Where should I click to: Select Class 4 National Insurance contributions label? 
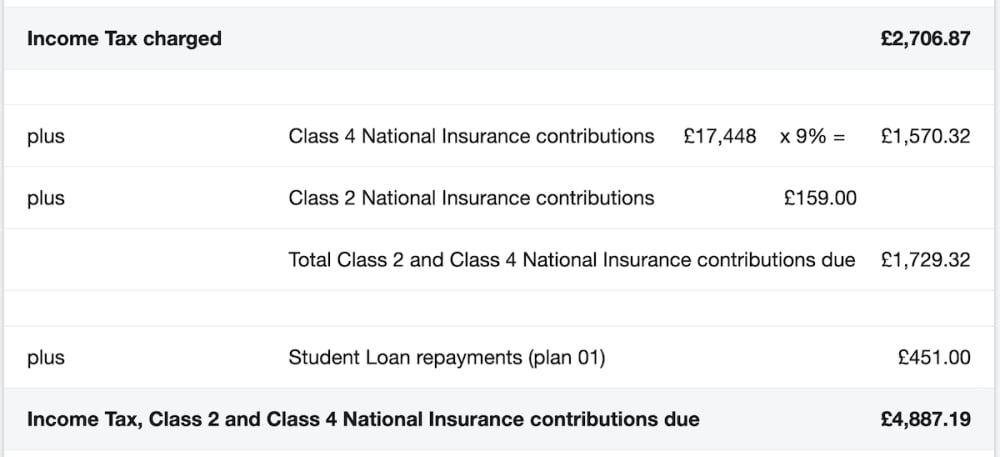pos(471,136)
